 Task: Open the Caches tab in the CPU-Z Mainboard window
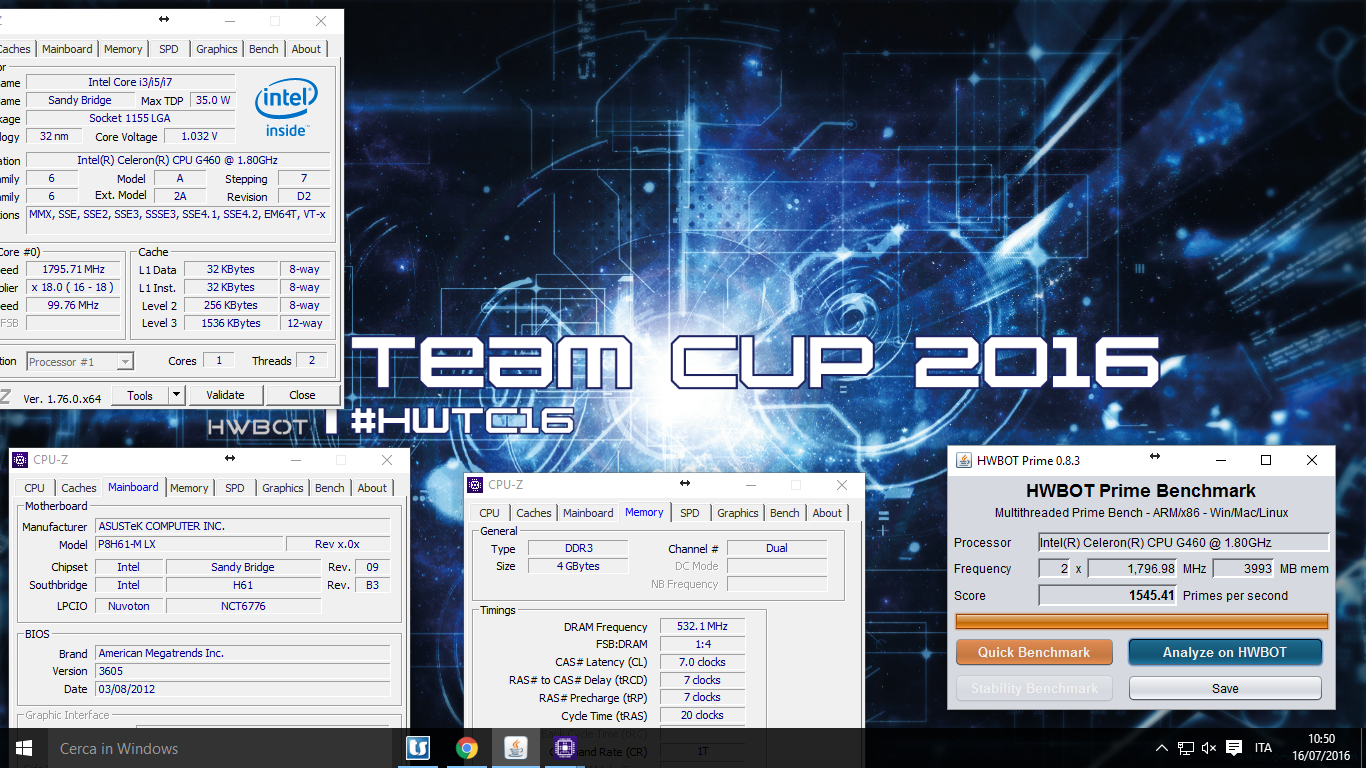(x=79, y=488)
